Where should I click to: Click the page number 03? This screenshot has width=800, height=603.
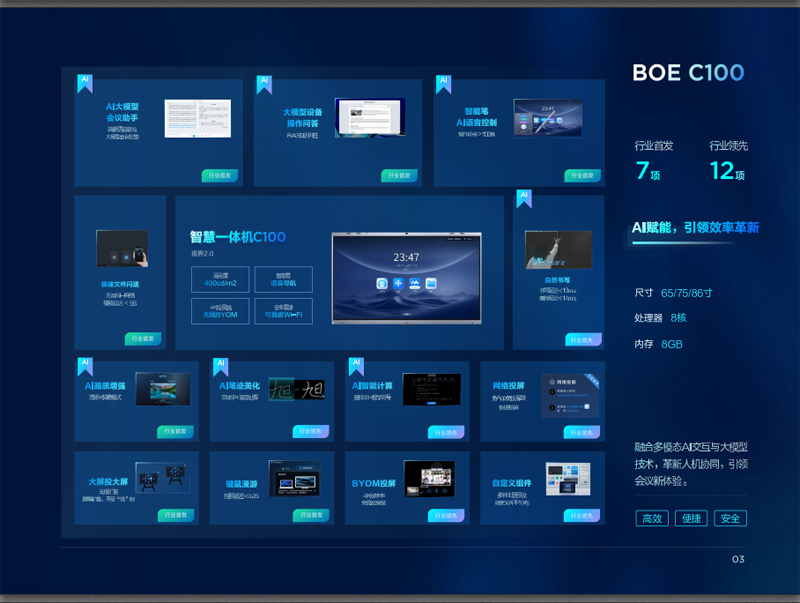tap(738, 560)
